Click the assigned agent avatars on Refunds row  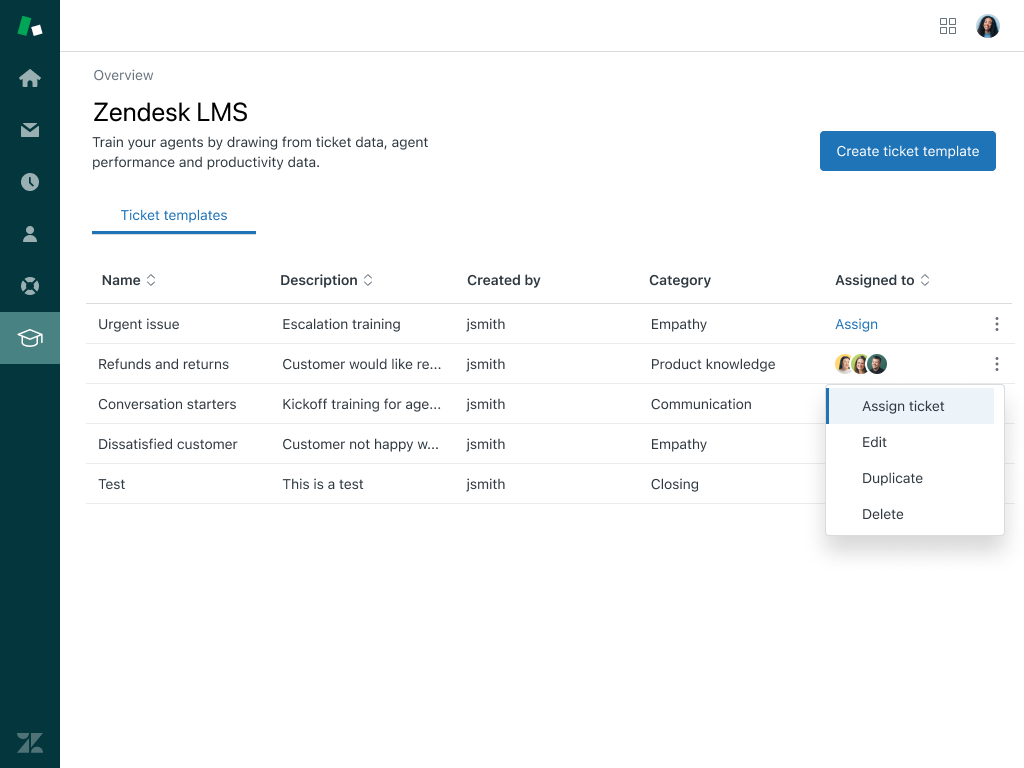860,364
